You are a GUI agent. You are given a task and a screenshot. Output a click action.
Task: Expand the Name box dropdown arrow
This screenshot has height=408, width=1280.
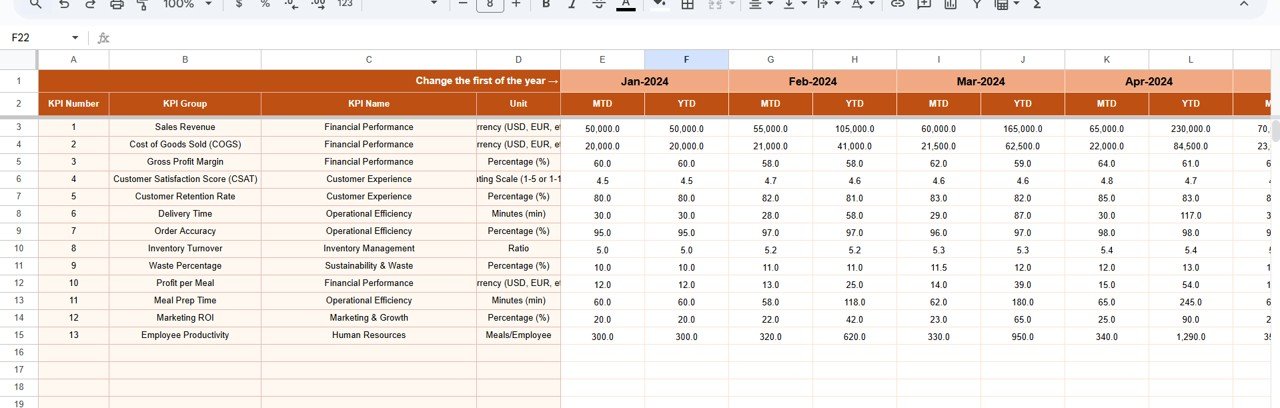point(75,38)
